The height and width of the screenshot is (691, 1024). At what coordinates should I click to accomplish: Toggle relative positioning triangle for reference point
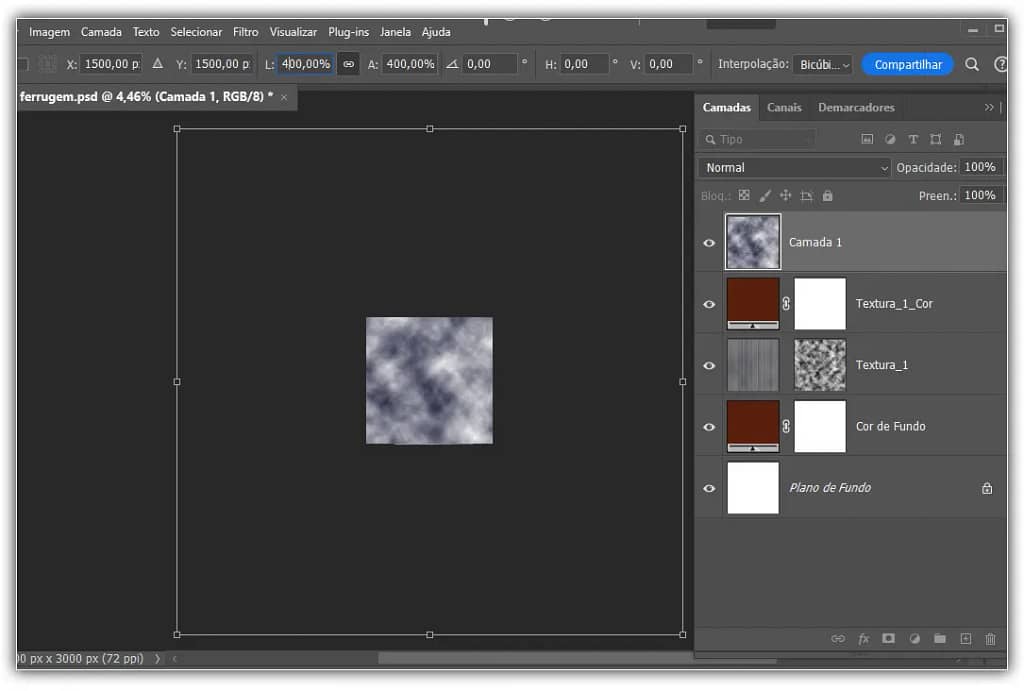[157, 64]
